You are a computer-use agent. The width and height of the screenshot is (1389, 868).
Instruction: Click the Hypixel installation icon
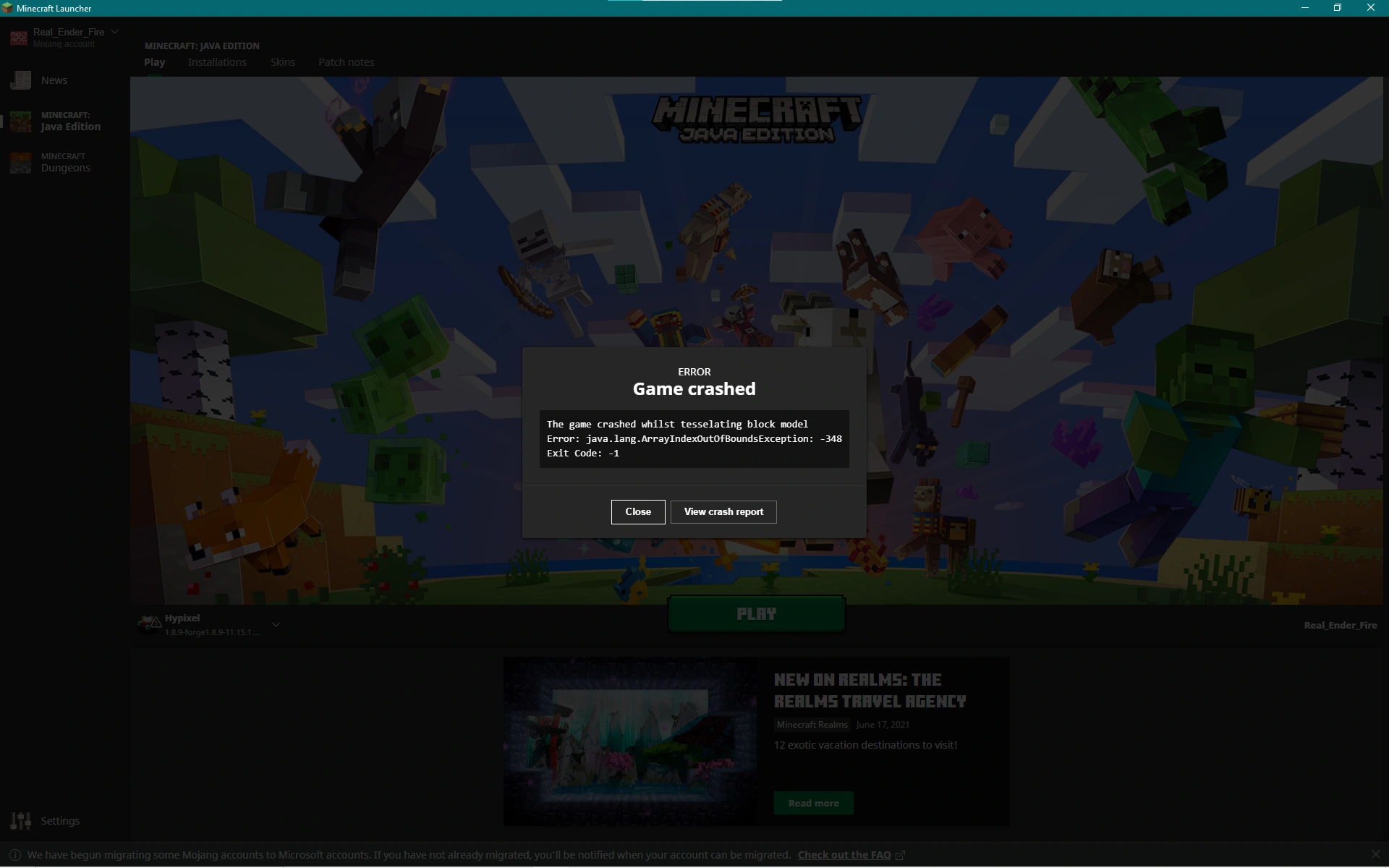149,624
